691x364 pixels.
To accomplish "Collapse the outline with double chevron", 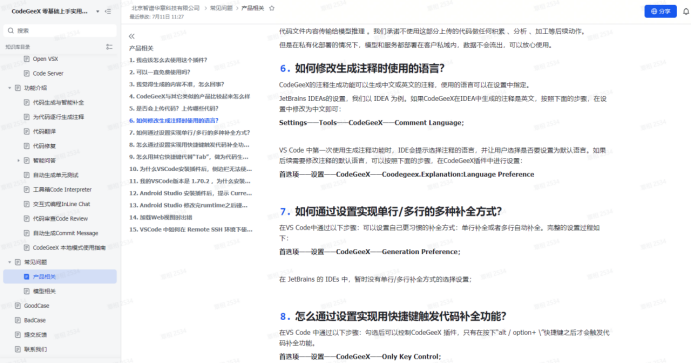I will (x=131, y=36).
